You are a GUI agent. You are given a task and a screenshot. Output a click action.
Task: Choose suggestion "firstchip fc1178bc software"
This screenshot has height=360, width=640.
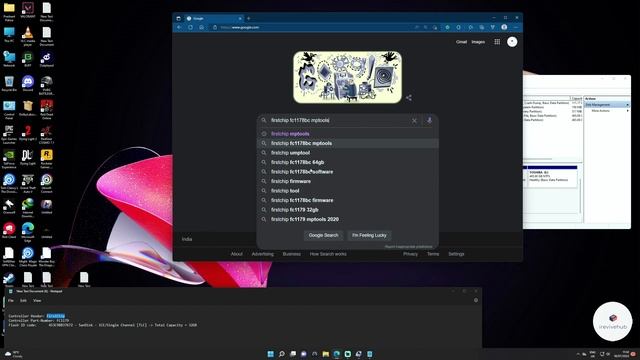click(347, 172)
